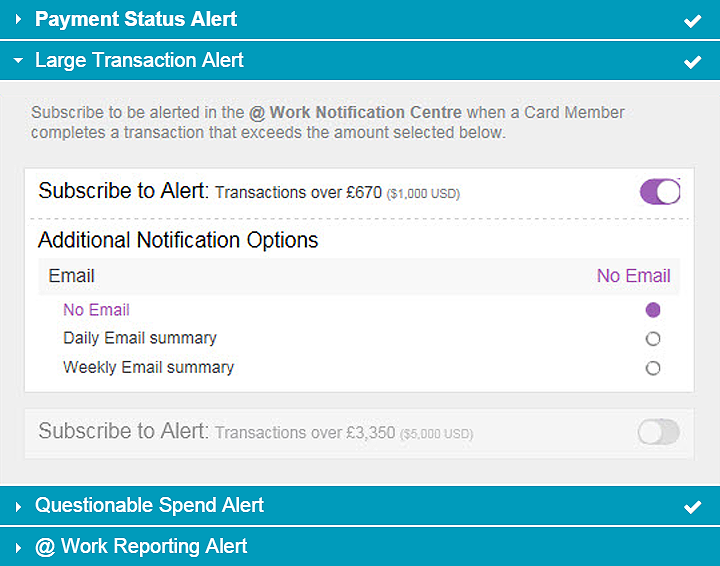The image size is (720, 566).
Task: Click the purple No Email status link
Action: pos(633,276)
